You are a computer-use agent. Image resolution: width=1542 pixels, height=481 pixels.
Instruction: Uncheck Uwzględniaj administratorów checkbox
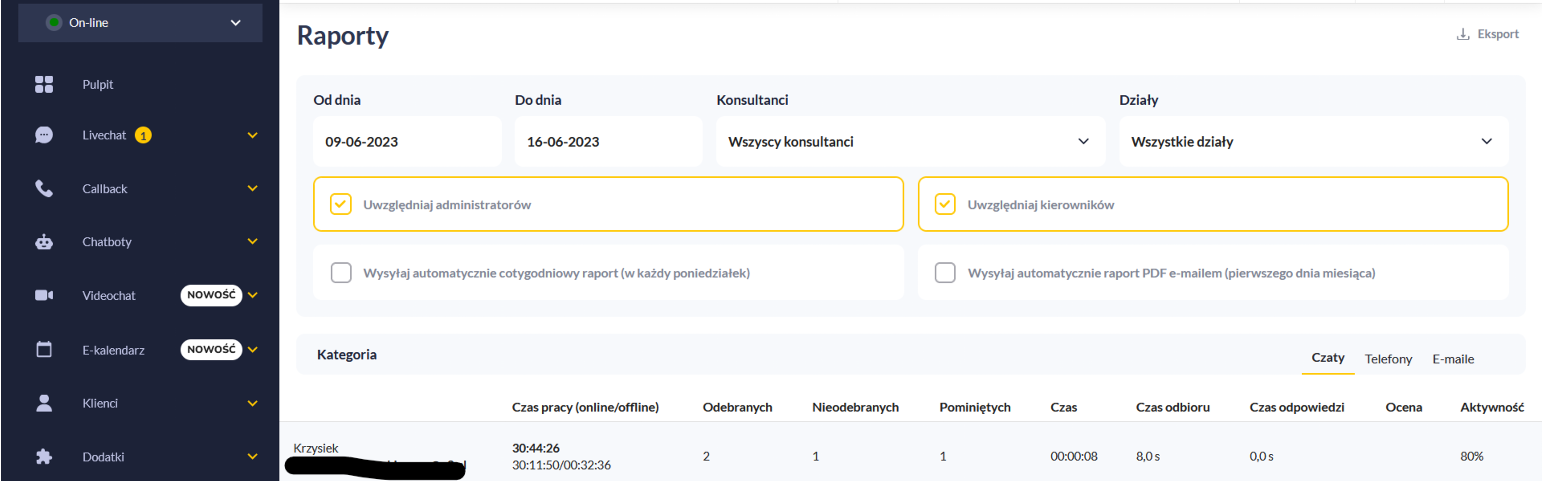click(x=341, y=205)
